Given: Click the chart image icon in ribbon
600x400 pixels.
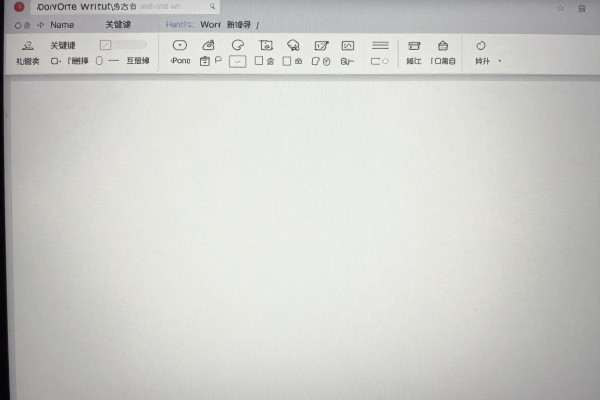Looking at the screenshot, I should (x=347, y=46).
